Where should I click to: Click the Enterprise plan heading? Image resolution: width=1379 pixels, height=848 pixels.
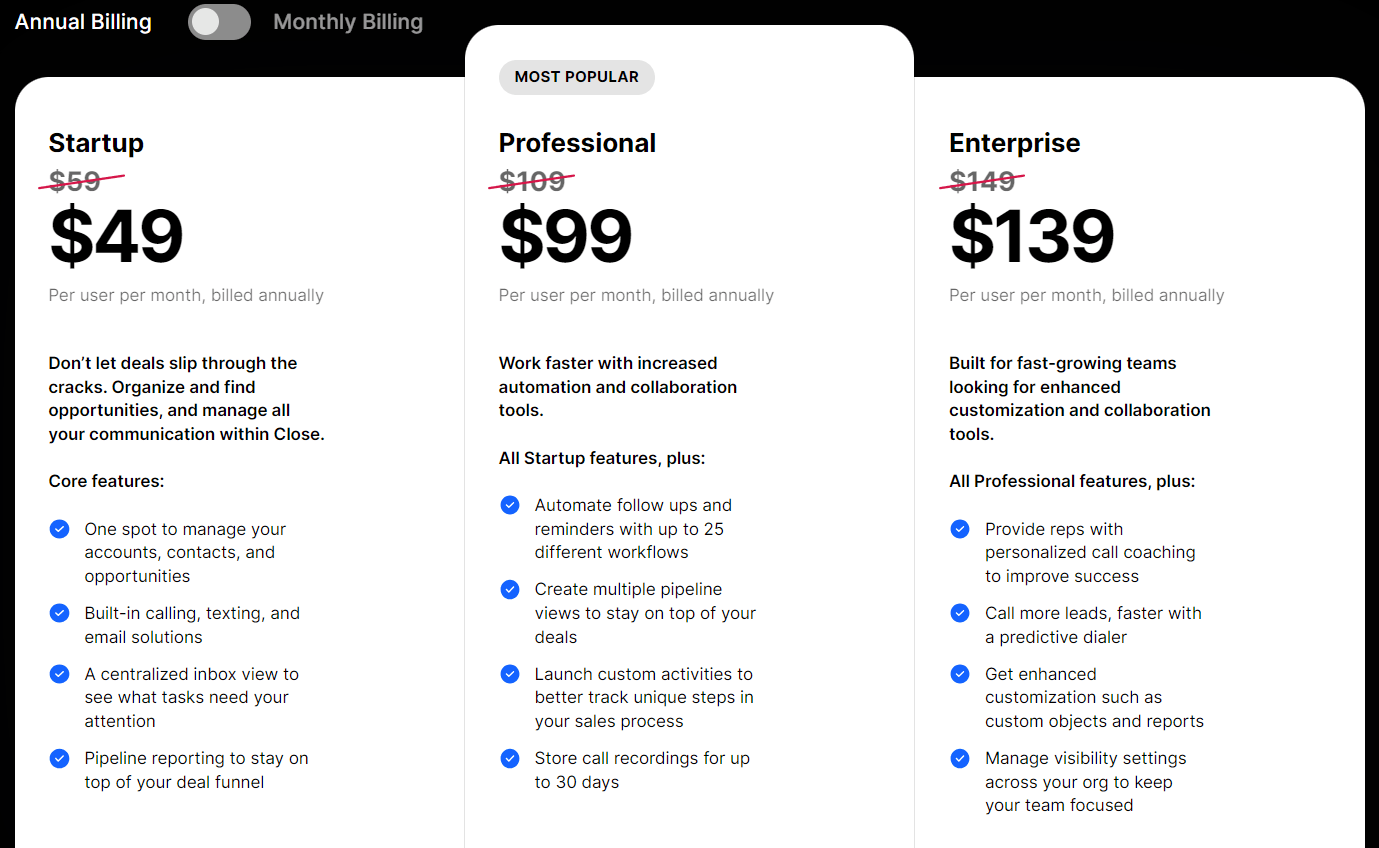tap(1014, 143)
